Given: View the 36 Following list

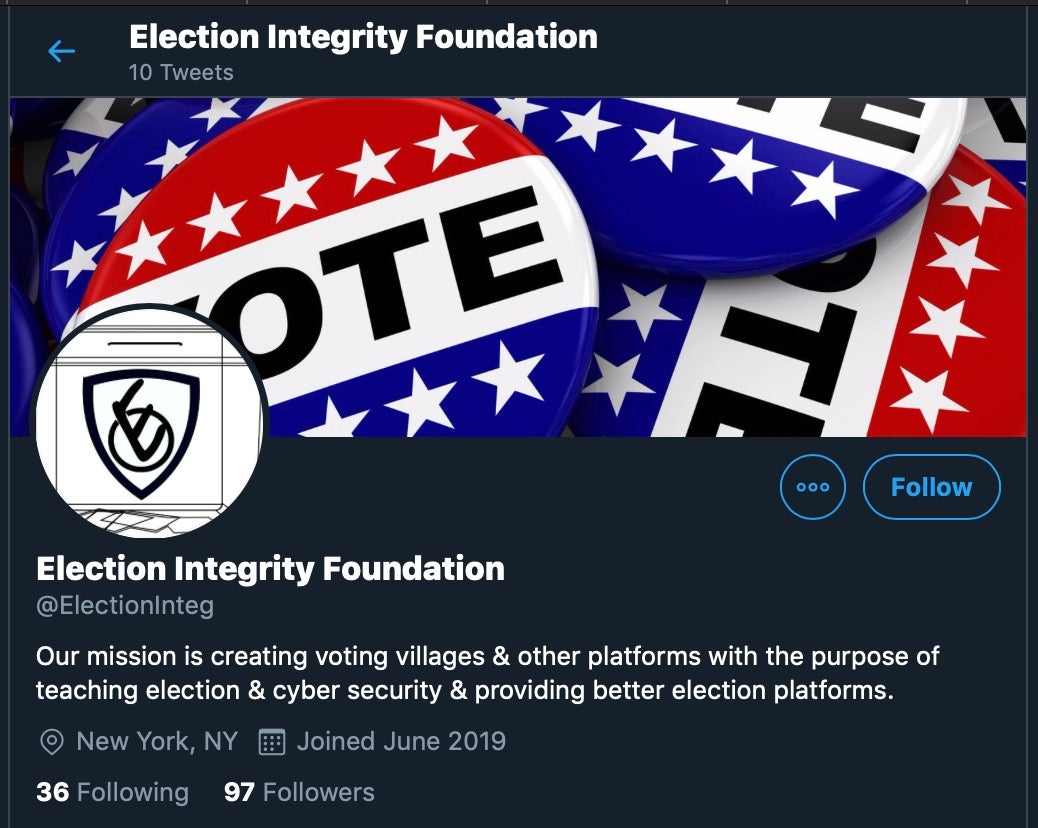Looking at the screenshot, I should click(x=112, y=792).
